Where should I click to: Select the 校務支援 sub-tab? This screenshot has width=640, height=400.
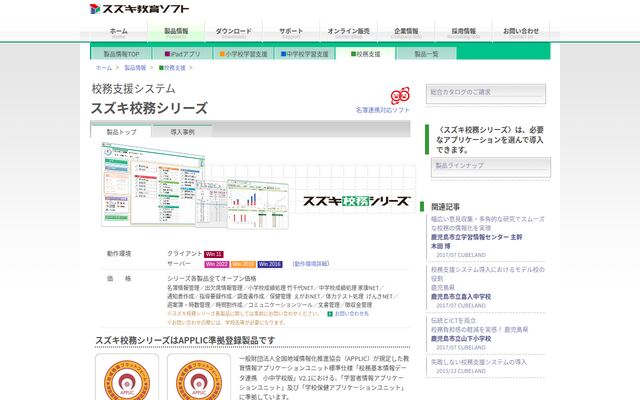(x=366, y=54)
